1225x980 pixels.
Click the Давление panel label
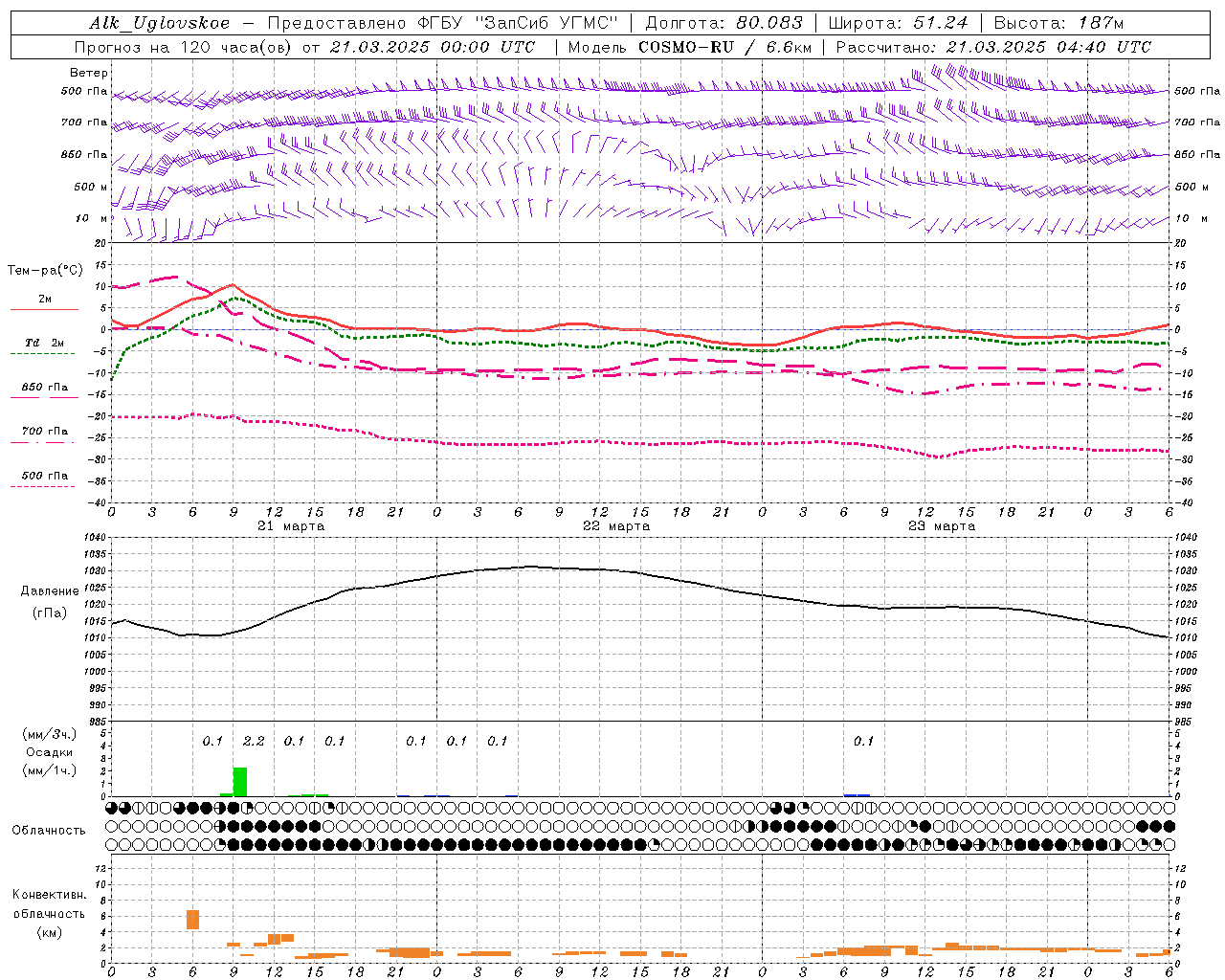click(x=50, y=591)
